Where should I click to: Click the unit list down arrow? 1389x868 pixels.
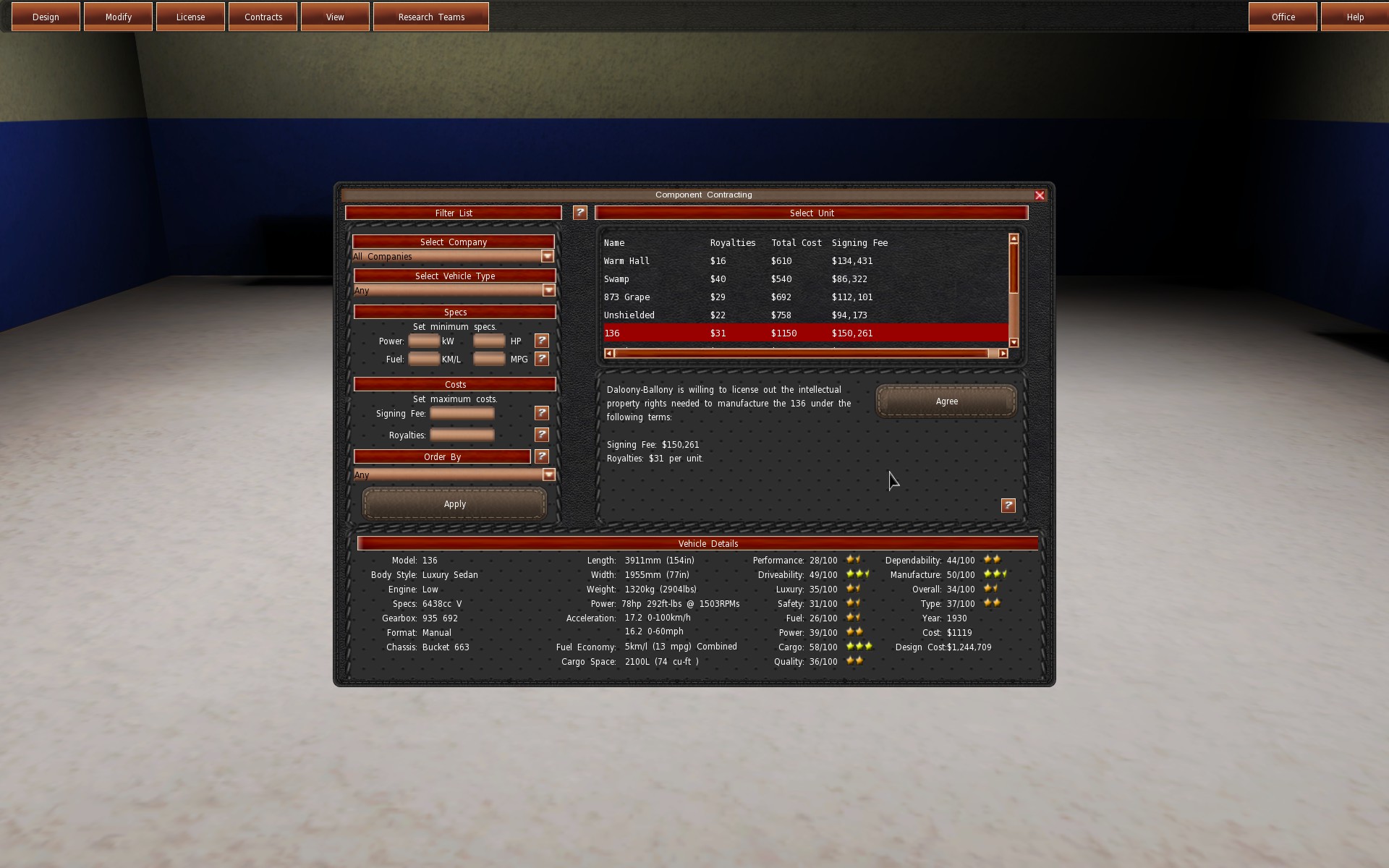point(1014,343)
